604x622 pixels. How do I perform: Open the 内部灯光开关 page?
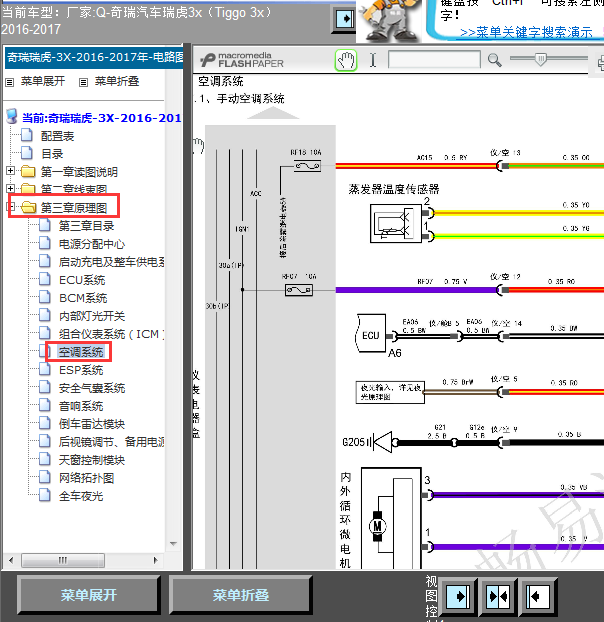(92, 316)
